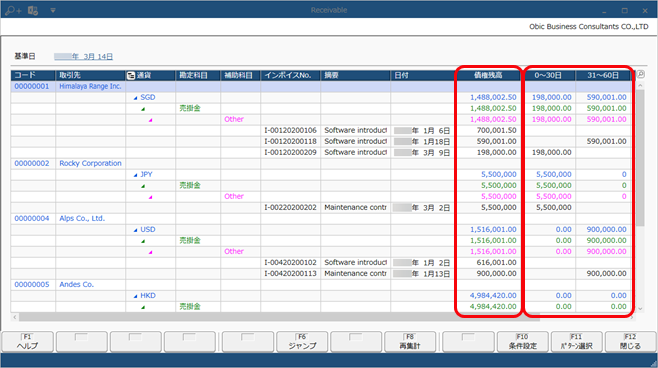Collapse the HKD currency node
Screen dimensions: 658x368
coord(135,296)
